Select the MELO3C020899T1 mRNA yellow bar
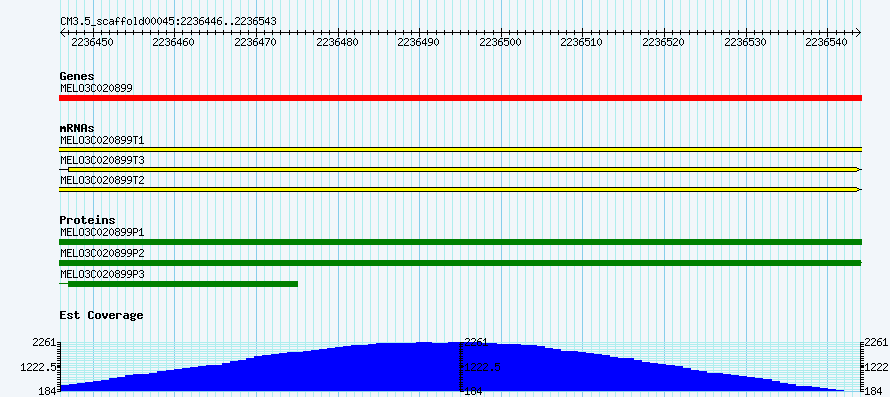Image resolution: width=890 pixels, height=397 pixels. tap(460, 149)
